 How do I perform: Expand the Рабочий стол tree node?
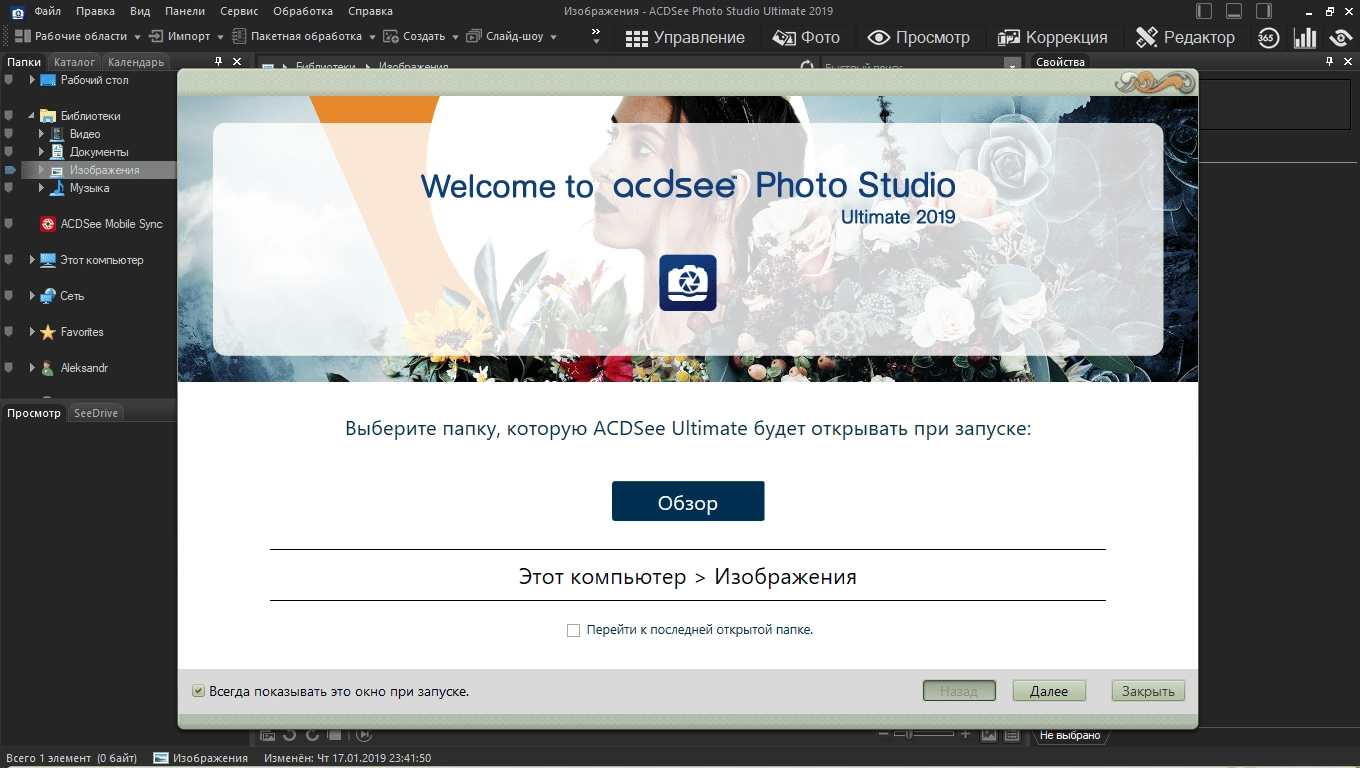tap(32, 80)
